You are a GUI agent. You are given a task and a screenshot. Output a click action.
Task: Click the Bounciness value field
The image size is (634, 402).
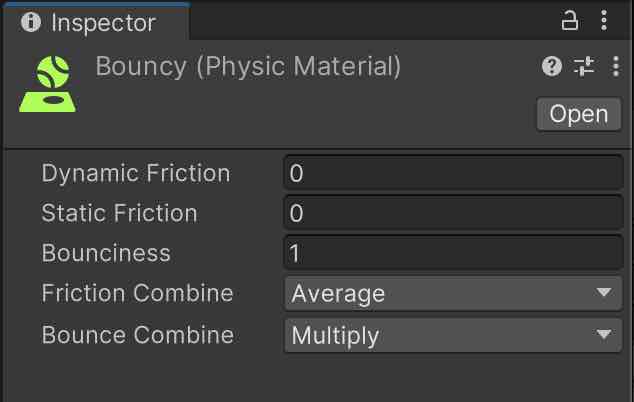(453, 253)
